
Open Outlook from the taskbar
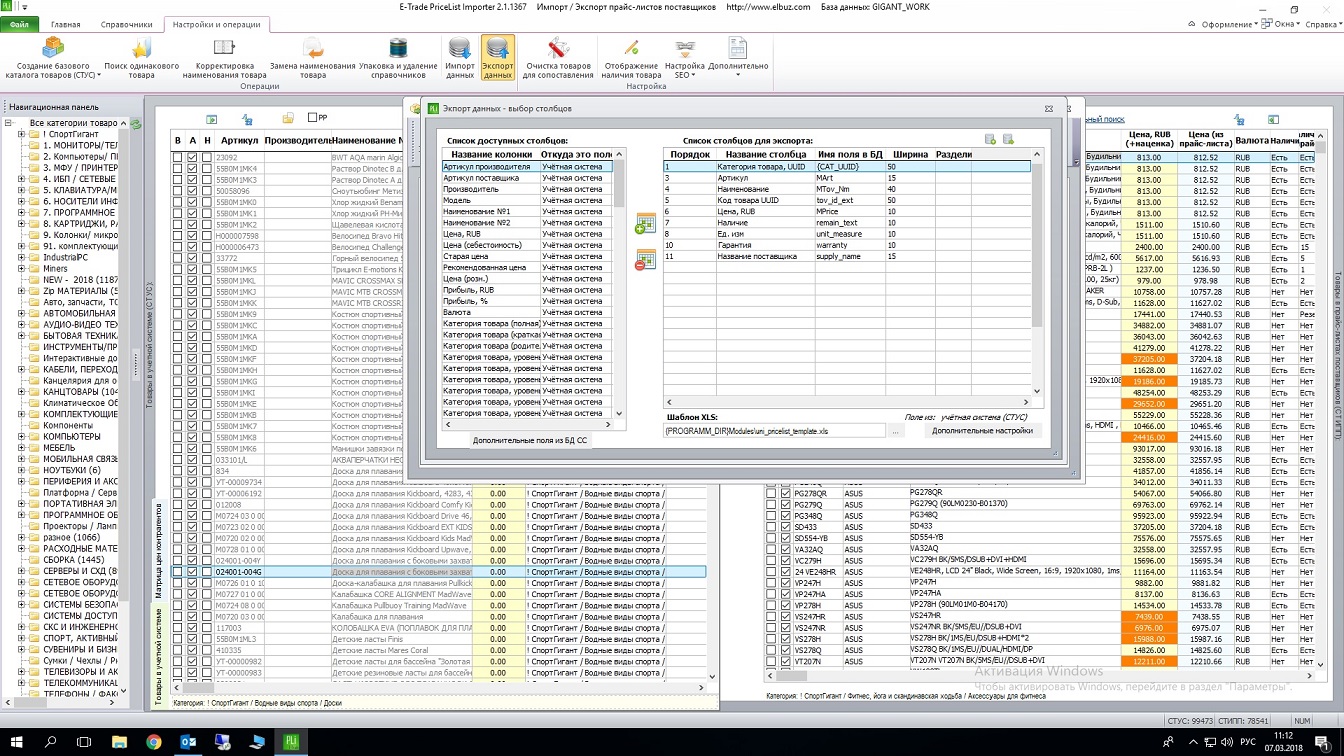[x=188, y=742]
